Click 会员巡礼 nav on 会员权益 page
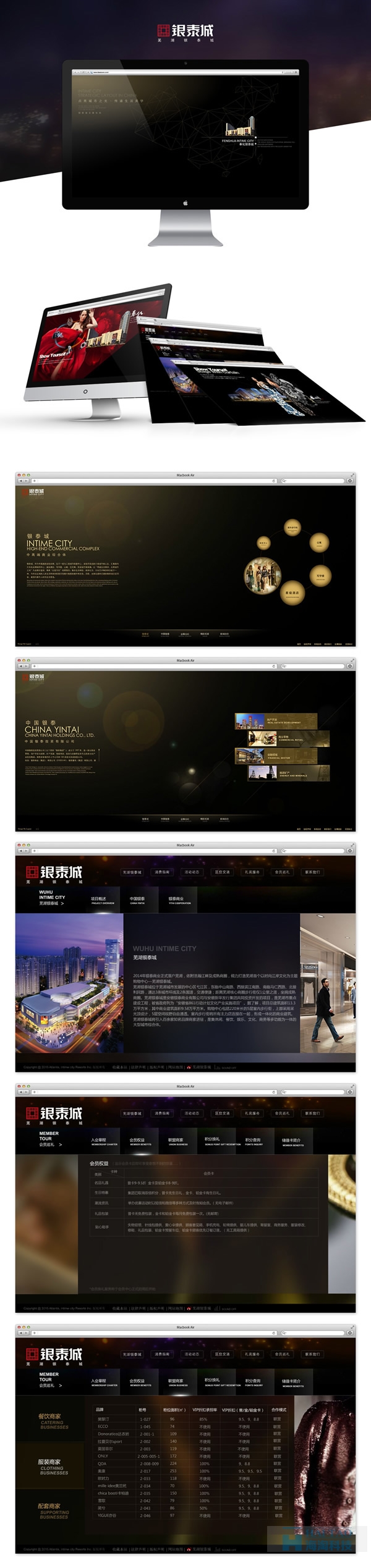This screenshot has width=371, height=1568. point(282,1113)
